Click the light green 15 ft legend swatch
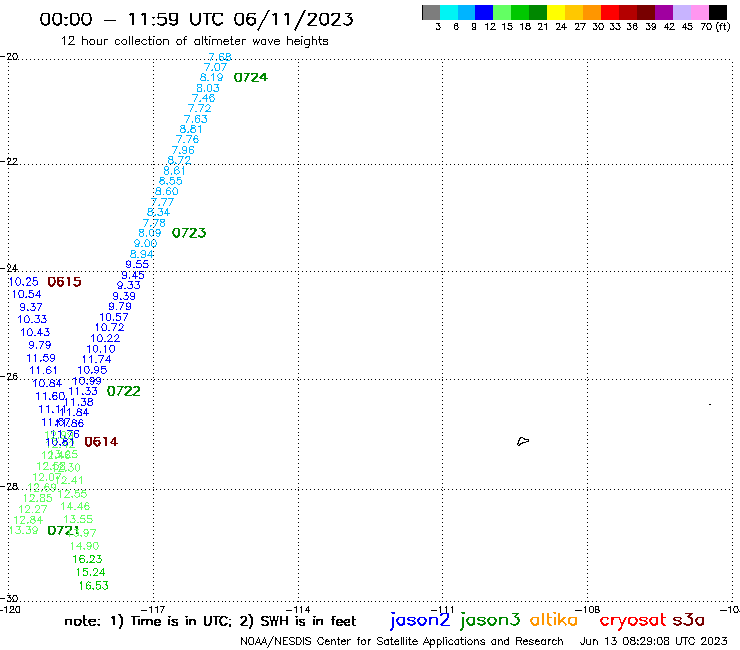740x650 pixels. coord(502,12)
